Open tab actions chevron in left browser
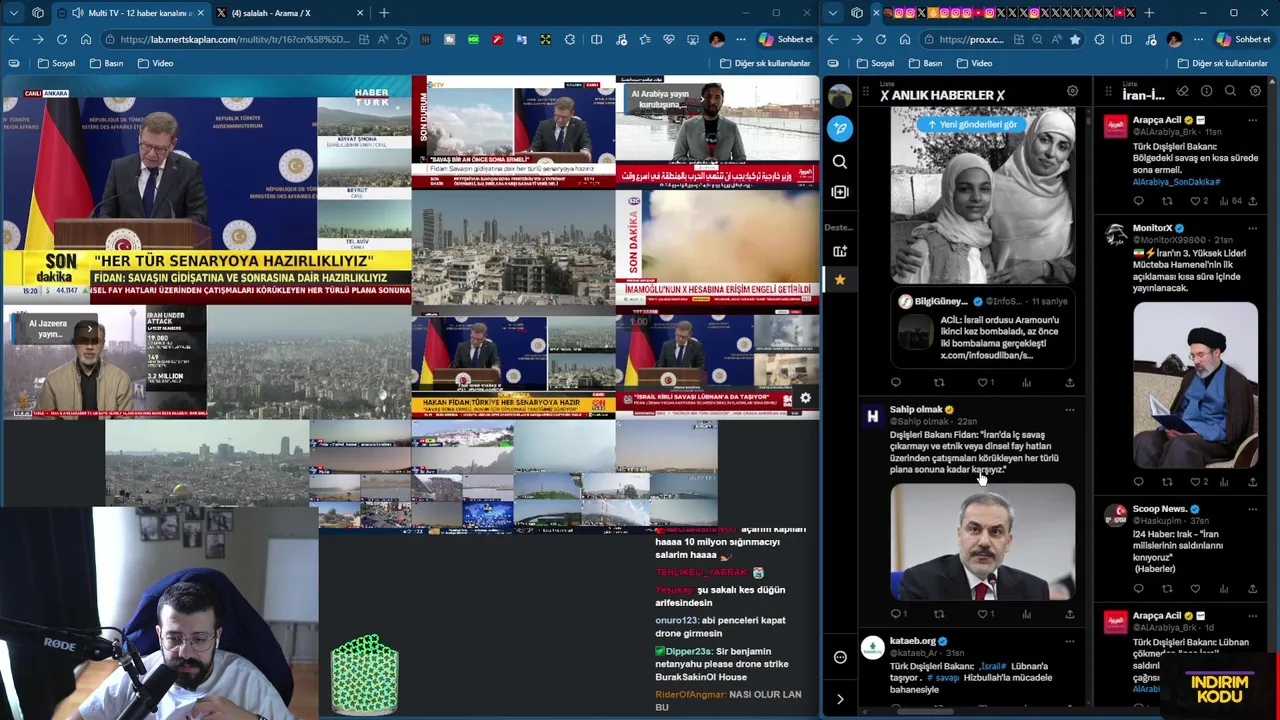Viewport: 1280px width, 720px height. click(13, 13)
